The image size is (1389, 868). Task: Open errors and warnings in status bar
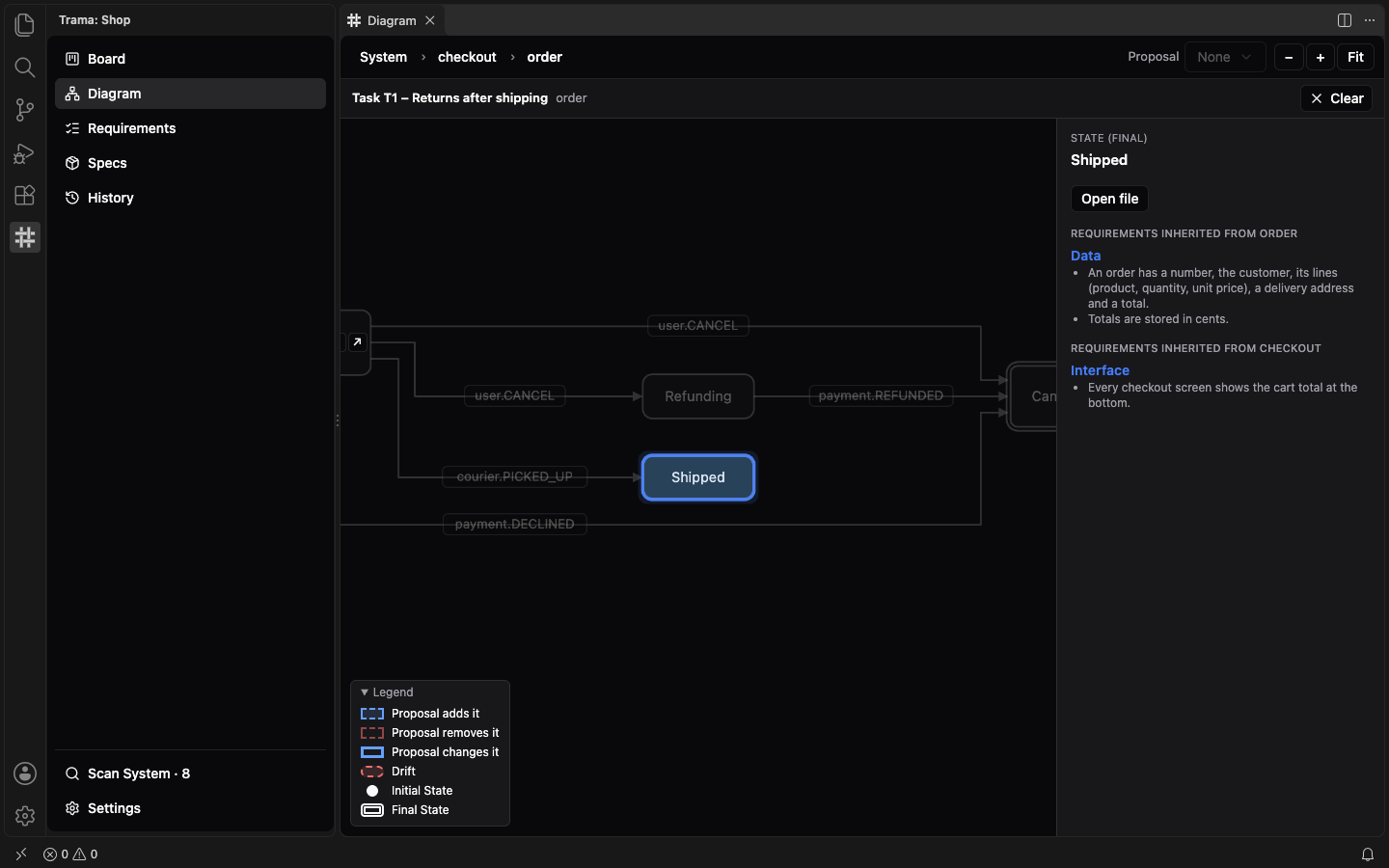pyautogui.click(x=70, y=854)
